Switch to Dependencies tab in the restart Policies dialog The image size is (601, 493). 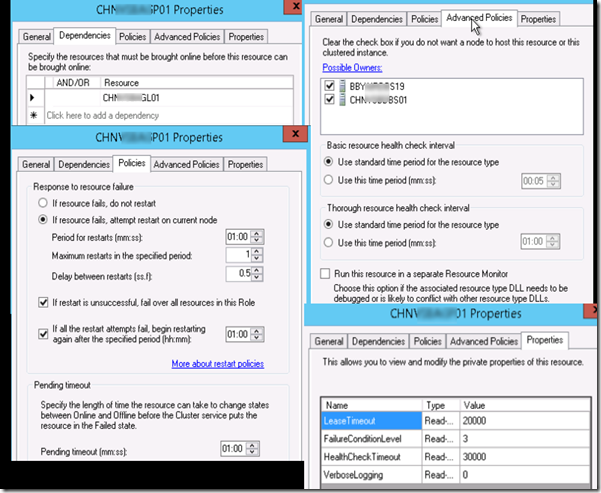pos(84,164)
